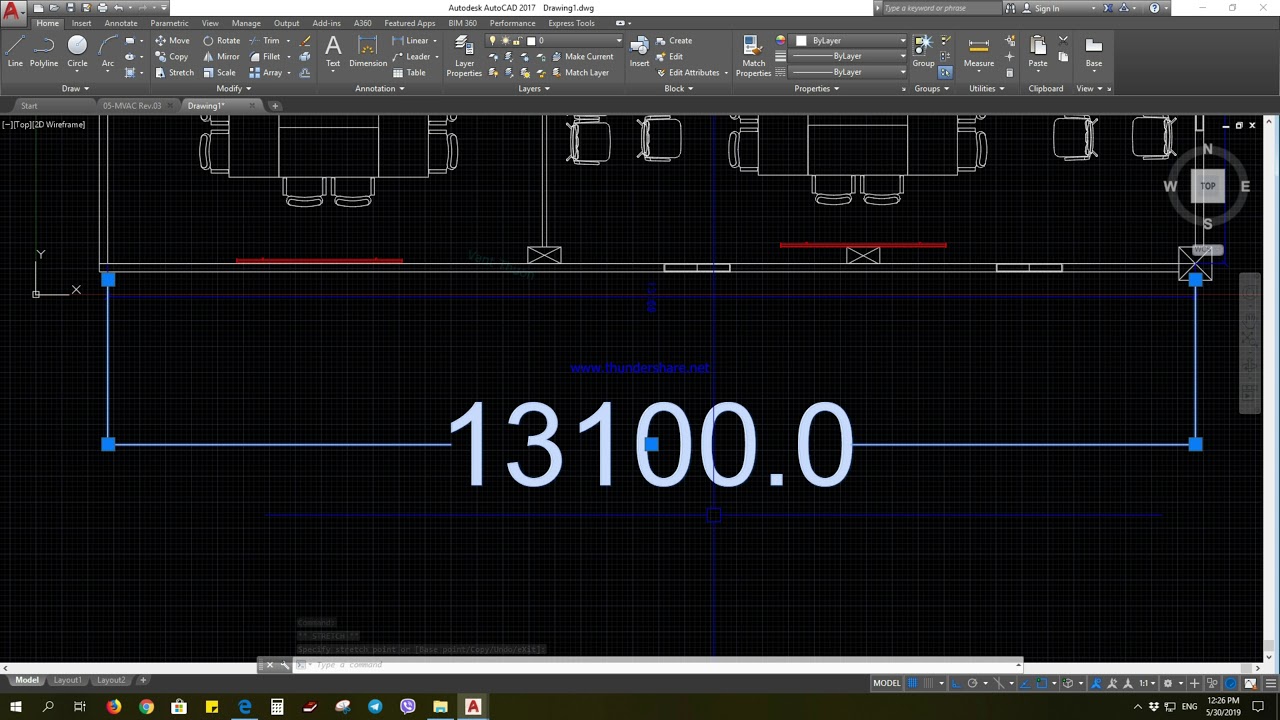1280x720 pixels.
Task: Click the white ByLayer color swatch
Action: click(x=801, y=41)
